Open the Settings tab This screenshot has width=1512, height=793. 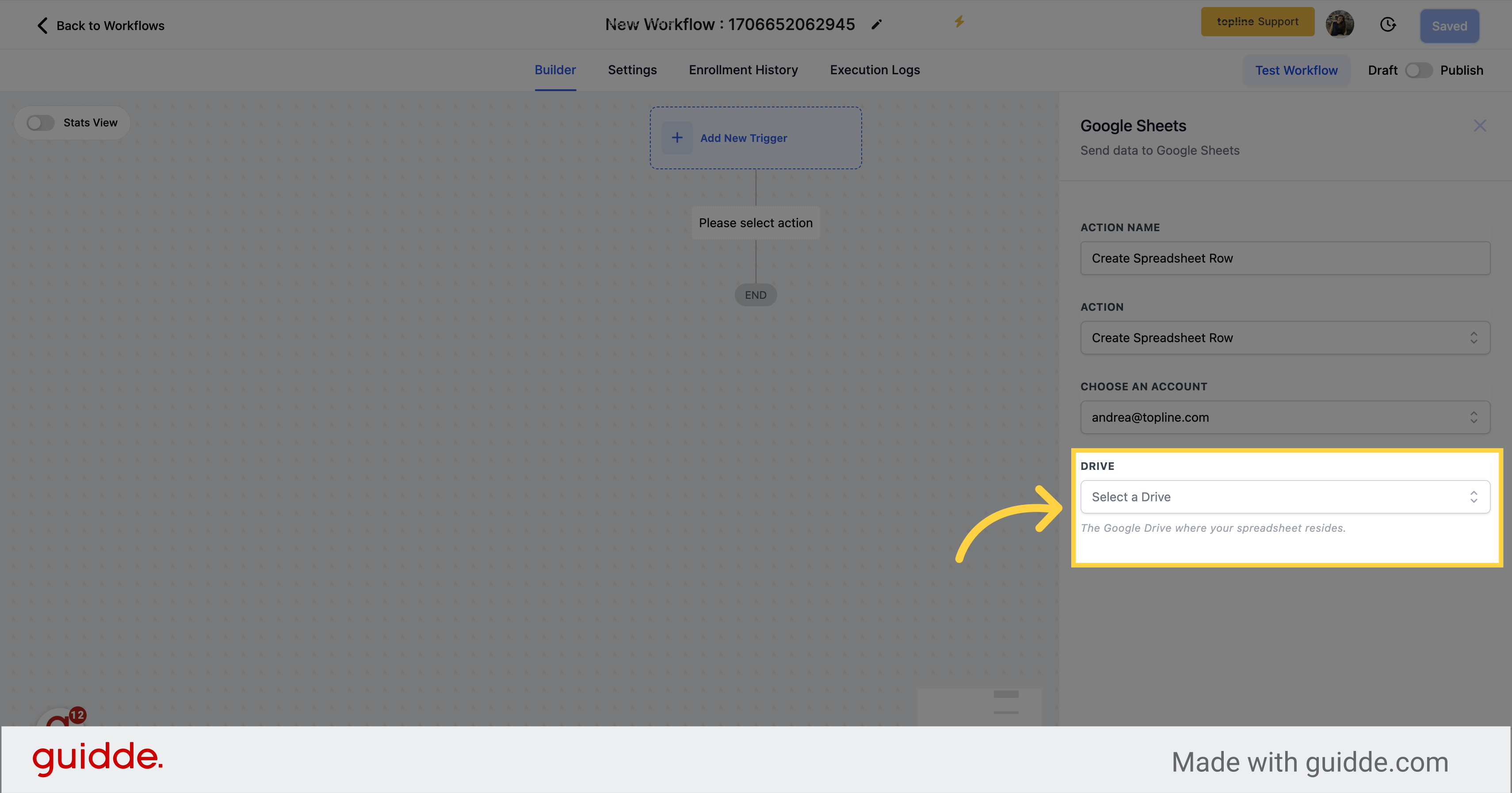click(632, 70)
